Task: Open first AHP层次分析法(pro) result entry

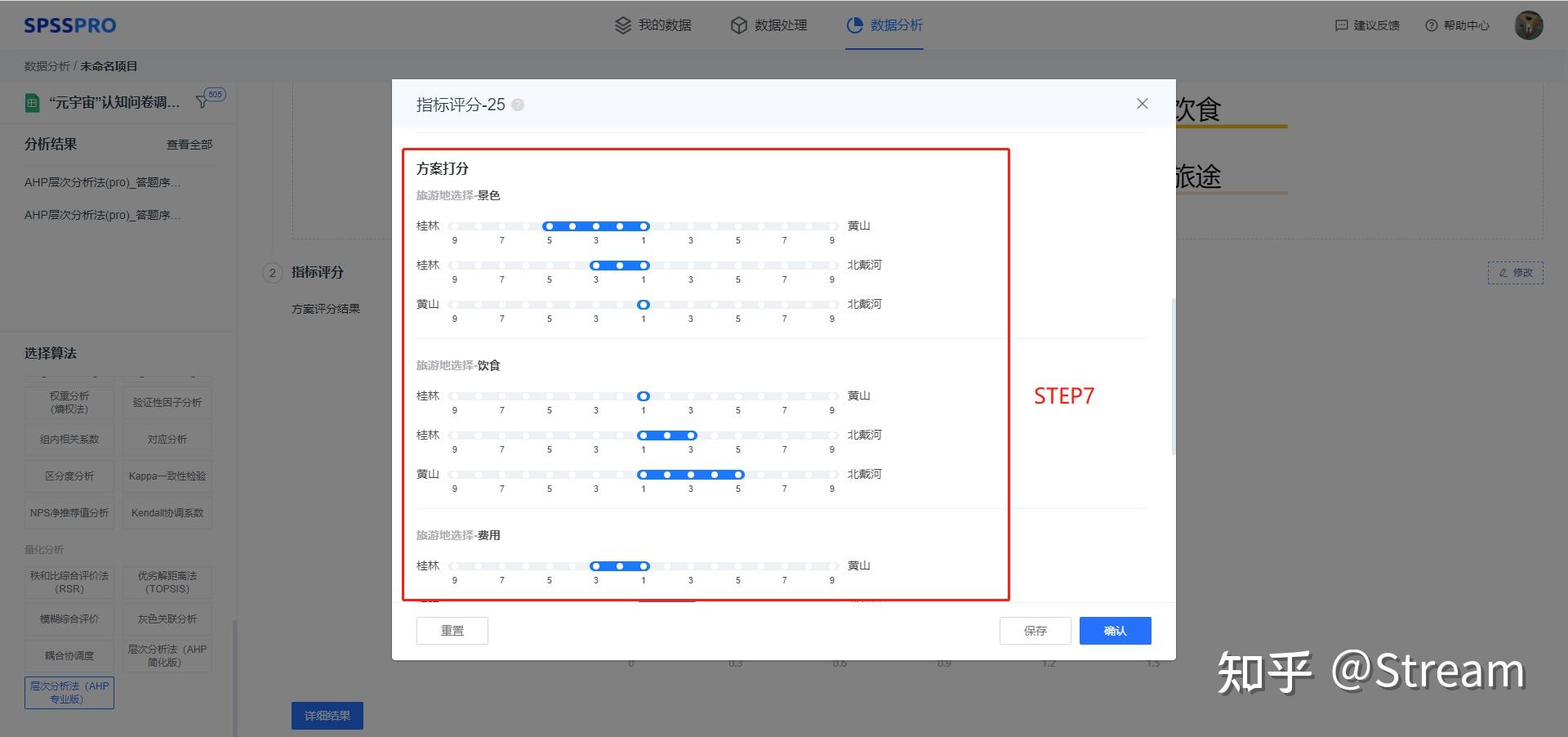Action: click(x=103, y=182)
